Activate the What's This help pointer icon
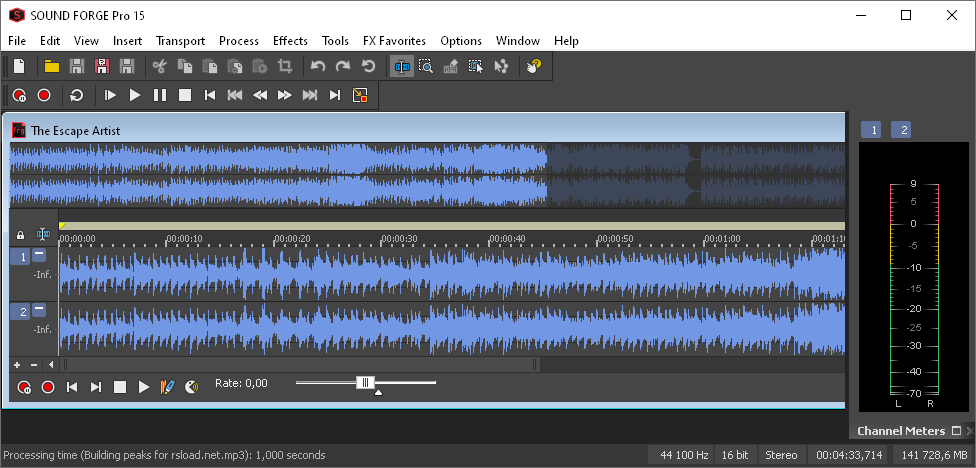The image size is (976, 468). pyautogui.click(x=534, y=66)
